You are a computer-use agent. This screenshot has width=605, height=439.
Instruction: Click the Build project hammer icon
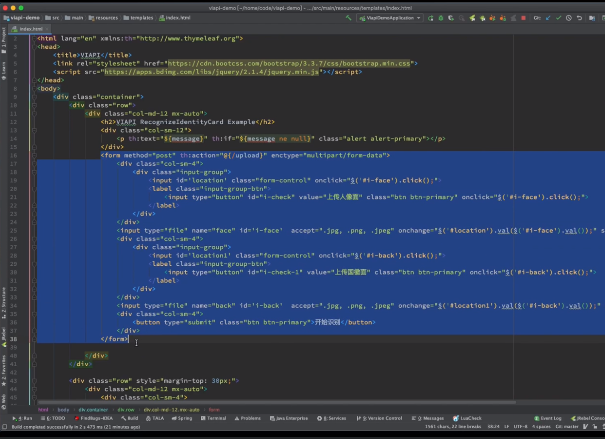348,18
